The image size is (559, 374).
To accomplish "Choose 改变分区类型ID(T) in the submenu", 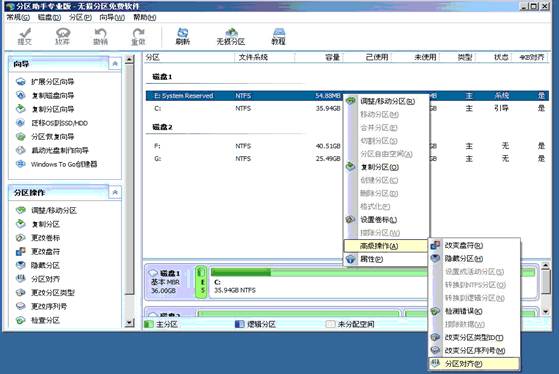I will click(475, 337).
